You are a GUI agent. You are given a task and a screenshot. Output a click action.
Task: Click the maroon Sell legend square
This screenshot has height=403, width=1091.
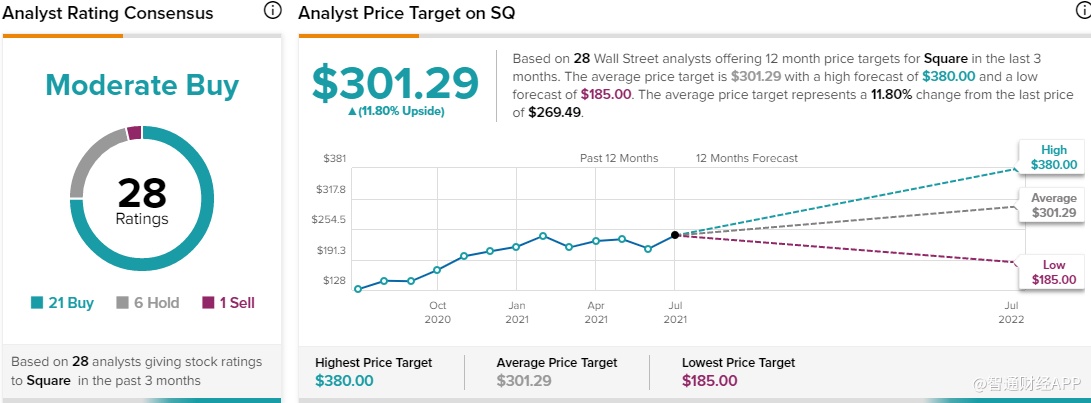(208, 303)
